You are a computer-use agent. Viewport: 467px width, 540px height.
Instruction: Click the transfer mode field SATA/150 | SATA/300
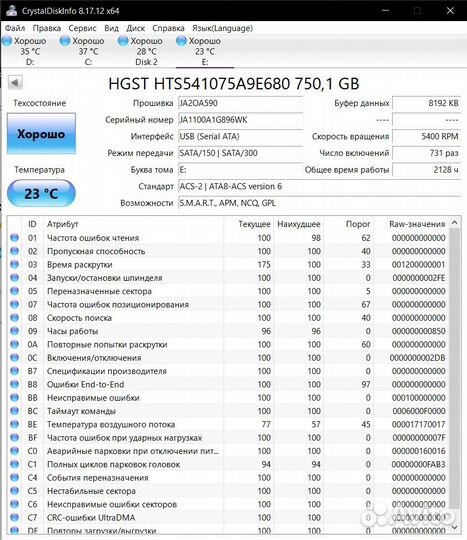[x=240, y=153]
